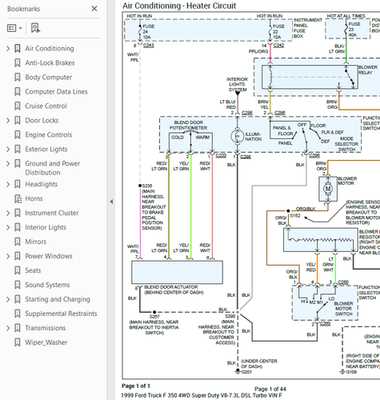Image resolution: width=380 pixels, height=400 pixels.
Task: Click the Anti-Lock Brakes bookmark icon
Action: 17,63
